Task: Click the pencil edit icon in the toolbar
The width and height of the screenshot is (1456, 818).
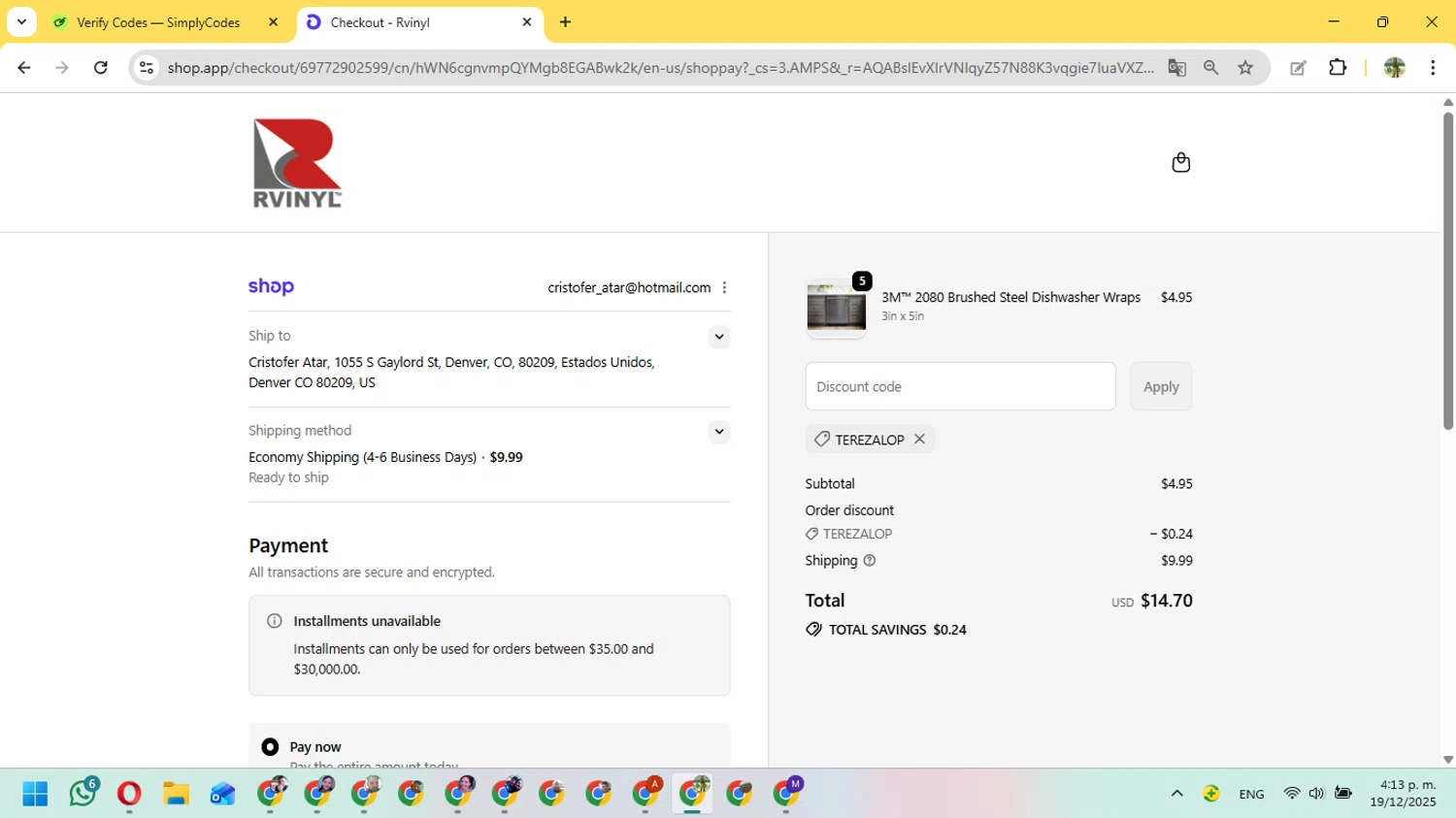Action: tap(1298, 68)
